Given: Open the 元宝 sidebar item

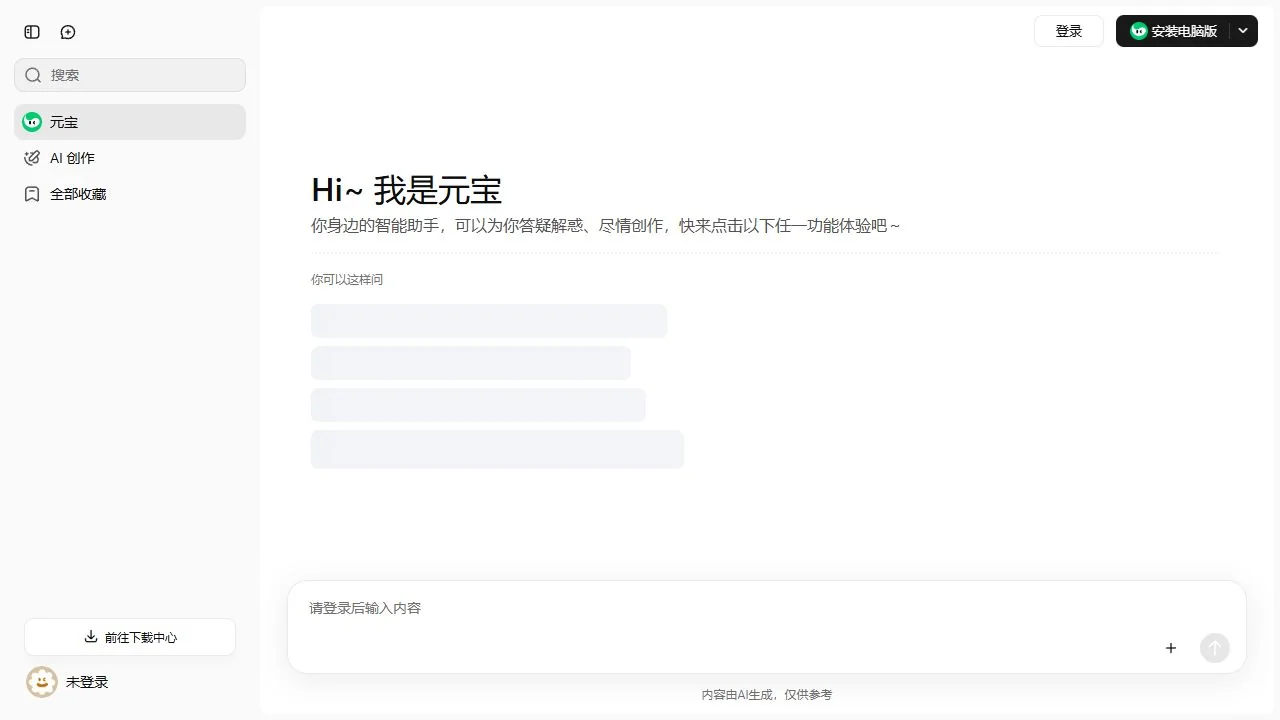Looking at the screenshot, I should coord(130,122).
